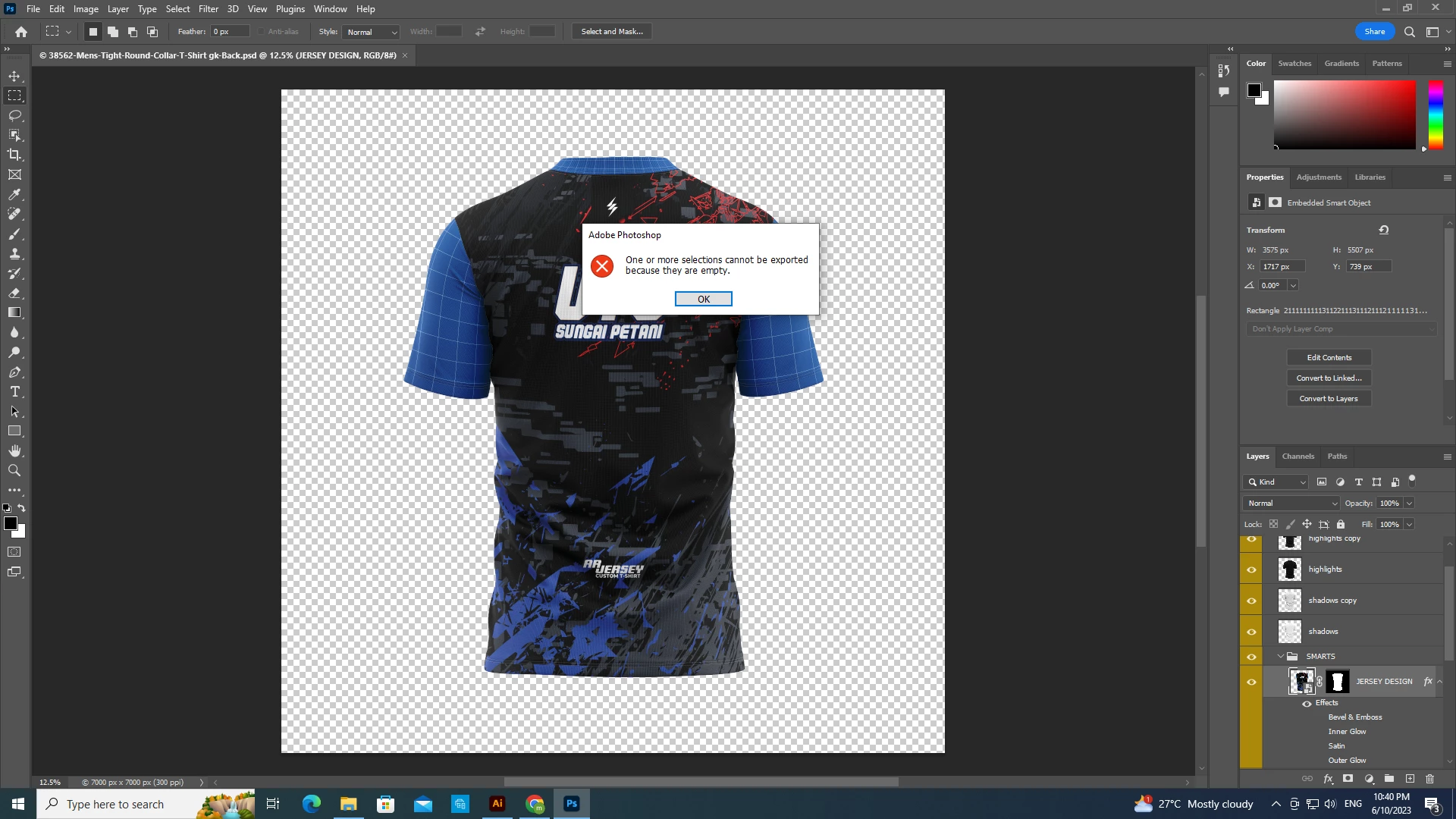Click the delete layer trash icon
This screenshot has width=1456, height=819.
[1429, 779]
